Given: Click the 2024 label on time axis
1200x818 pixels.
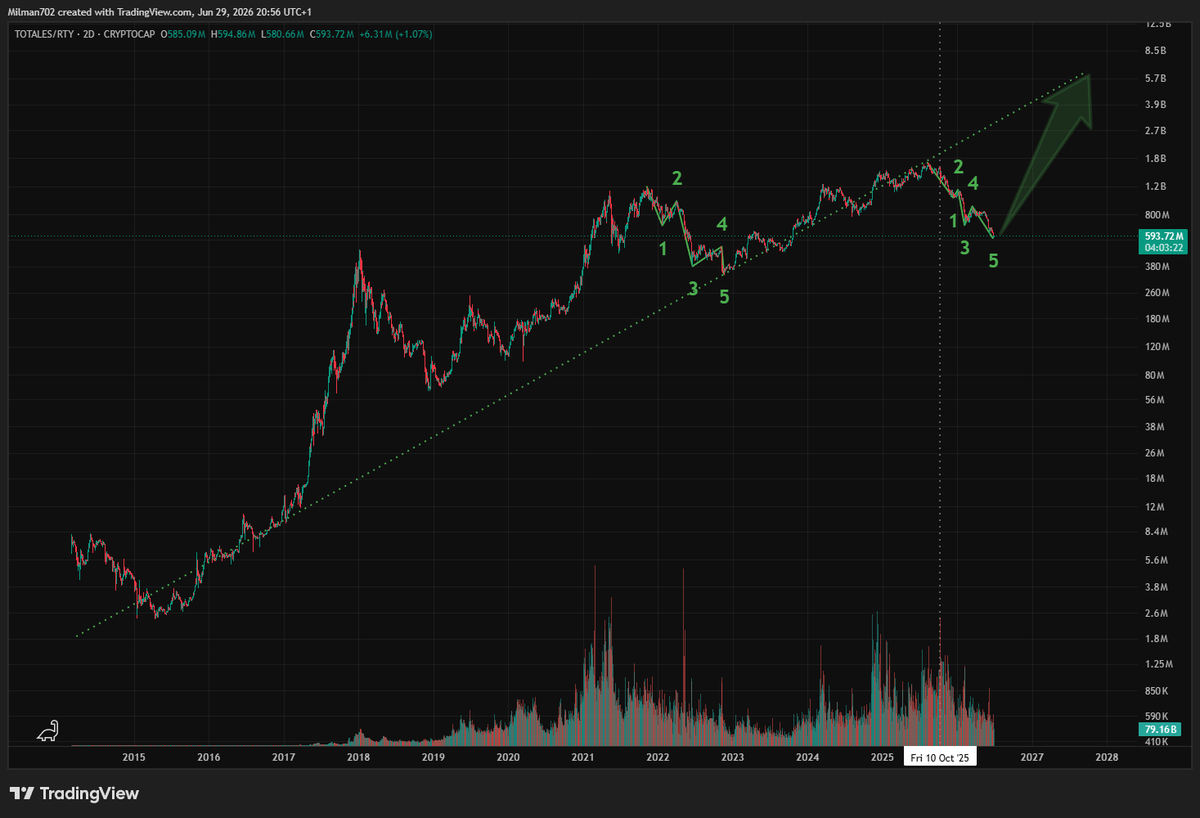Looking at the screenshot, I should point(807,758).
